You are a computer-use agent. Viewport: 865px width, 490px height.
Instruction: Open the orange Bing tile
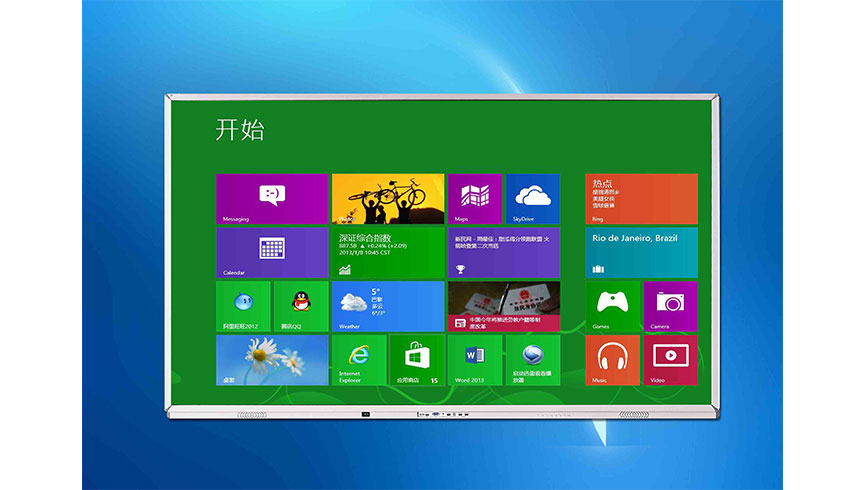point(641,199)
